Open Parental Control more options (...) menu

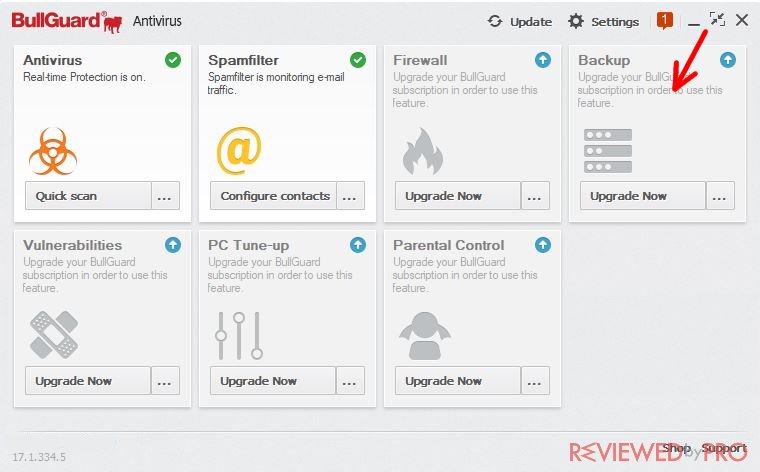coord(535,381)
